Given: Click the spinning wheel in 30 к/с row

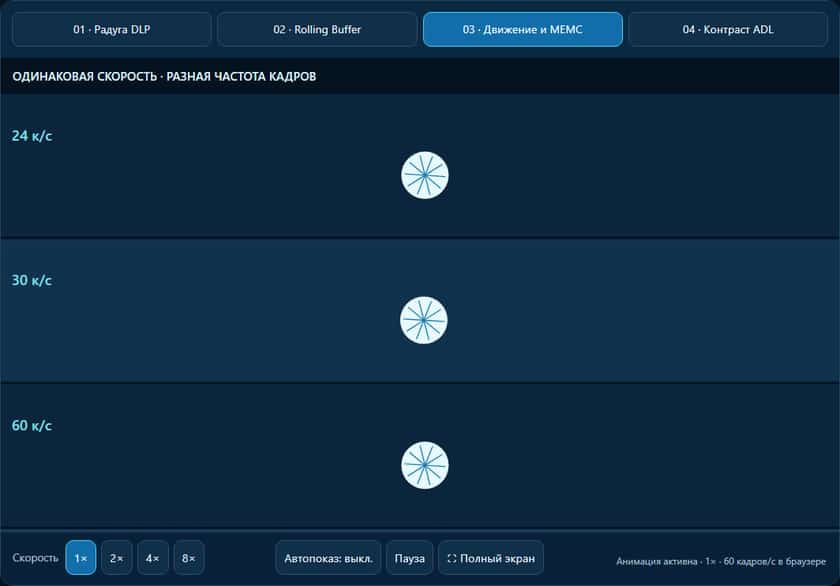Looking at the screenshot, I should 424,320.
